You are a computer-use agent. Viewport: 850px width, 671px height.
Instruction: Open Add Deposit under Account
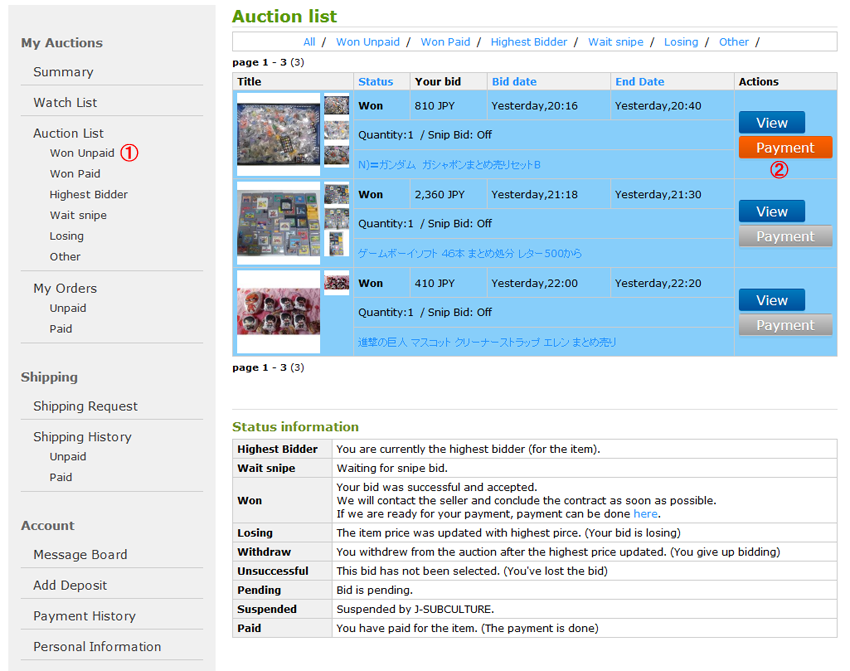70,585
